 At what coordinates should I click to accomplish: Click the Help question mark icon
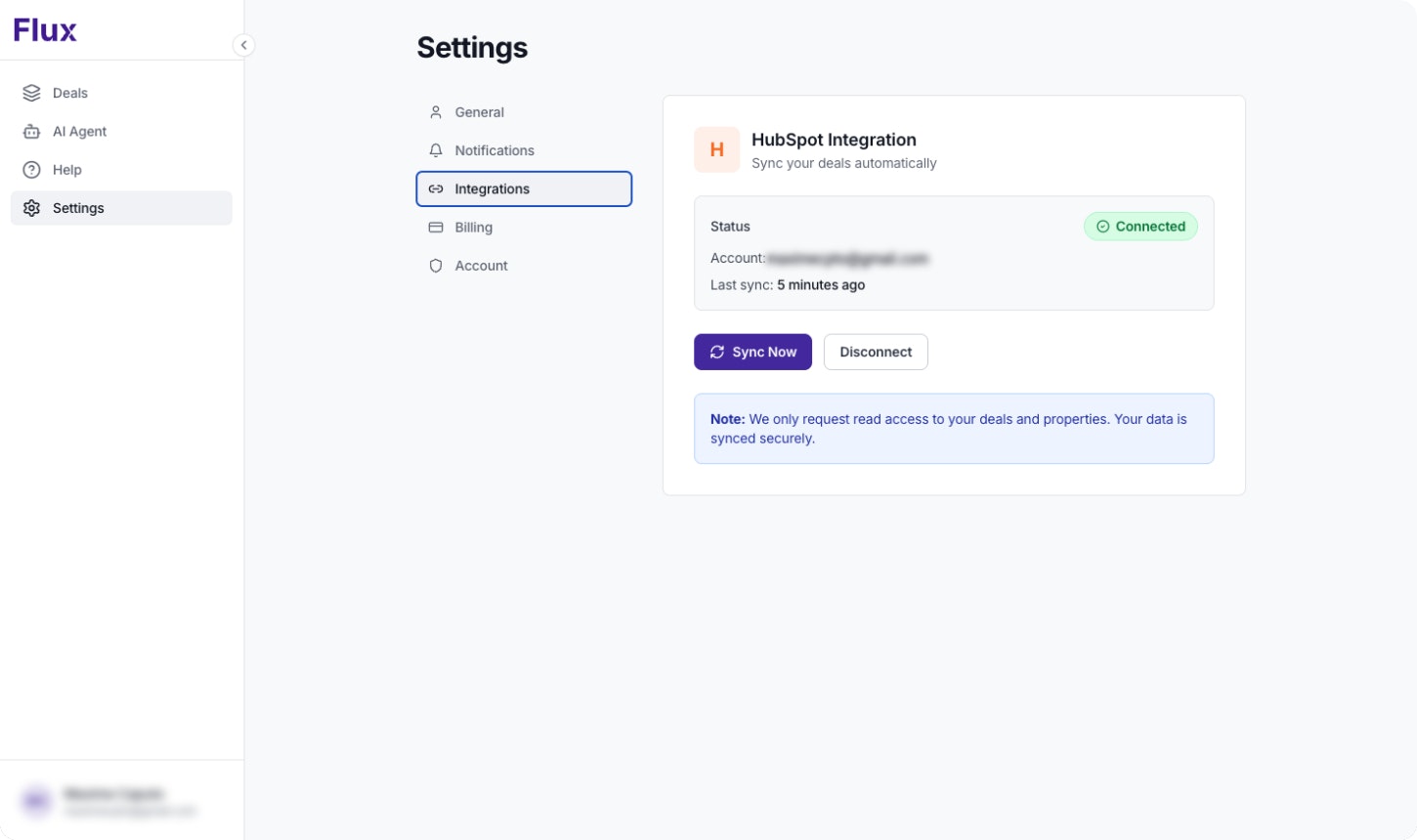pos(31,170)
